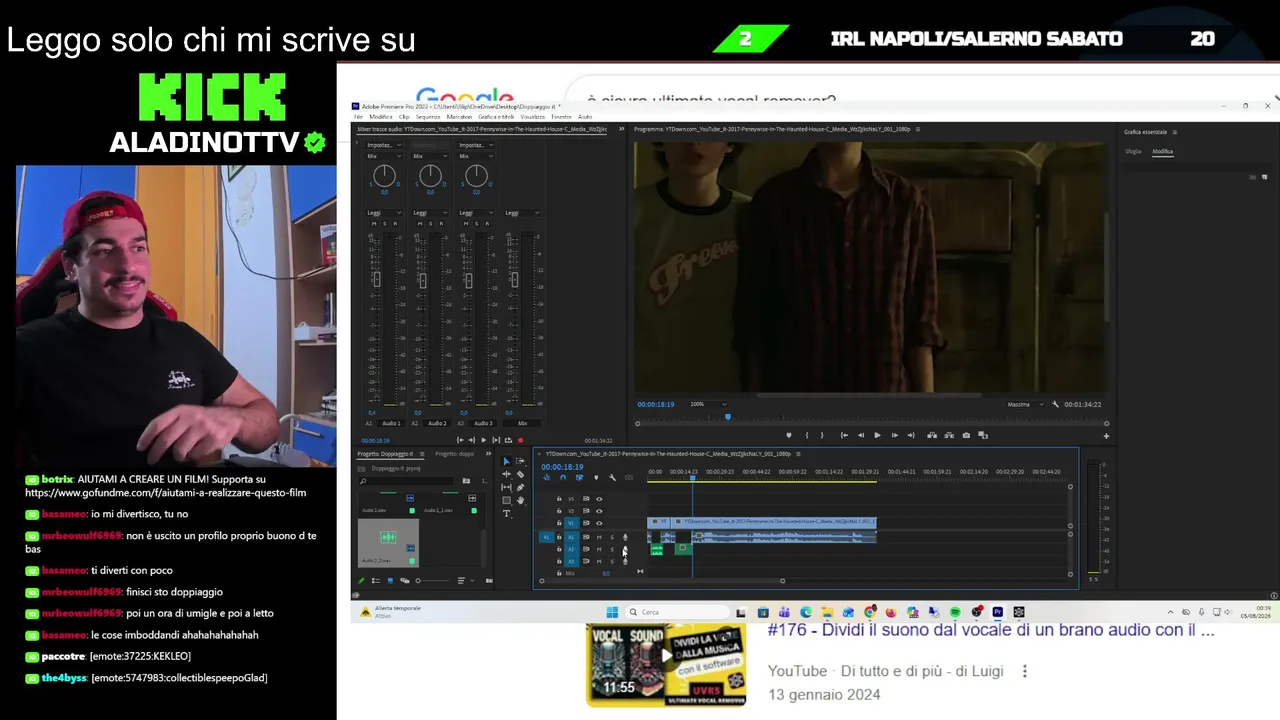Open Grafica essenziale panel menu
1280x720 pixels.
click(x=1175, y=132)
